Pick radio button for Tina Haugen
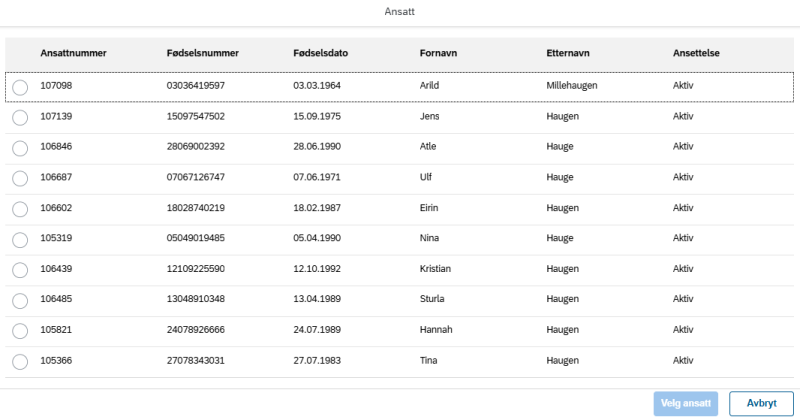Viewport: 800px width, 417px height. [x=20, y=362]
